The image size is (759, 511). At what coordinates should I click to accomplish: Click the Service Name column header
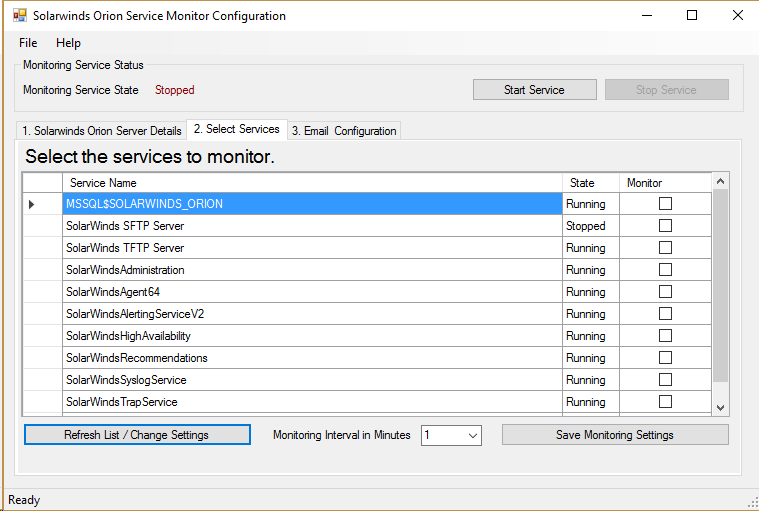(312, 183)
